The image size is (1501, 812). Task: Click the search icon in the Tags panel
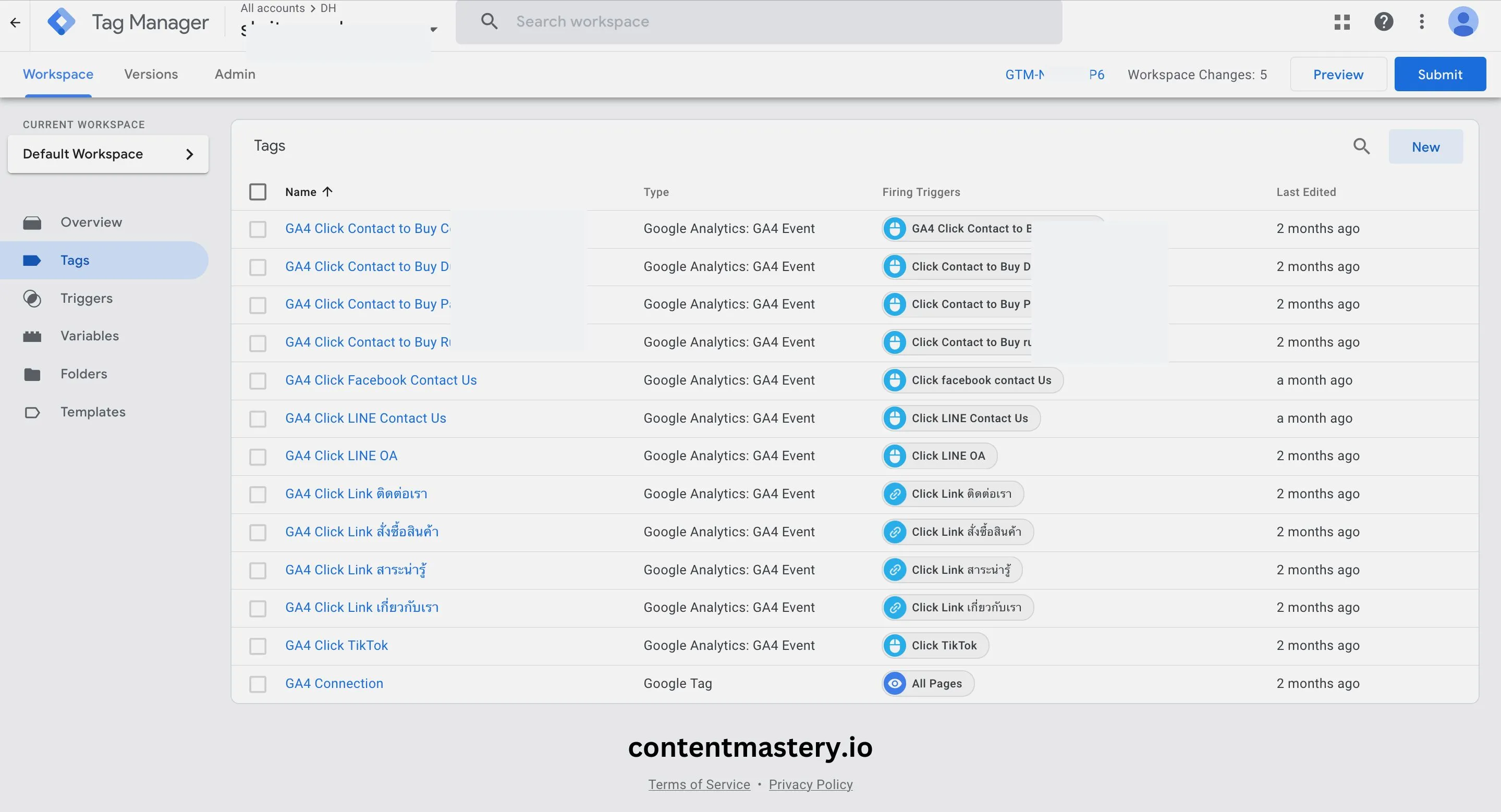click(x=1361, y=146)
